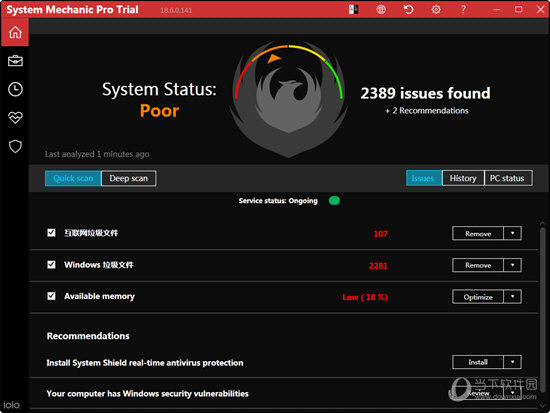
Task: Click Remove for Windows 垃圾文件
Action: click(x=478, y=265)
